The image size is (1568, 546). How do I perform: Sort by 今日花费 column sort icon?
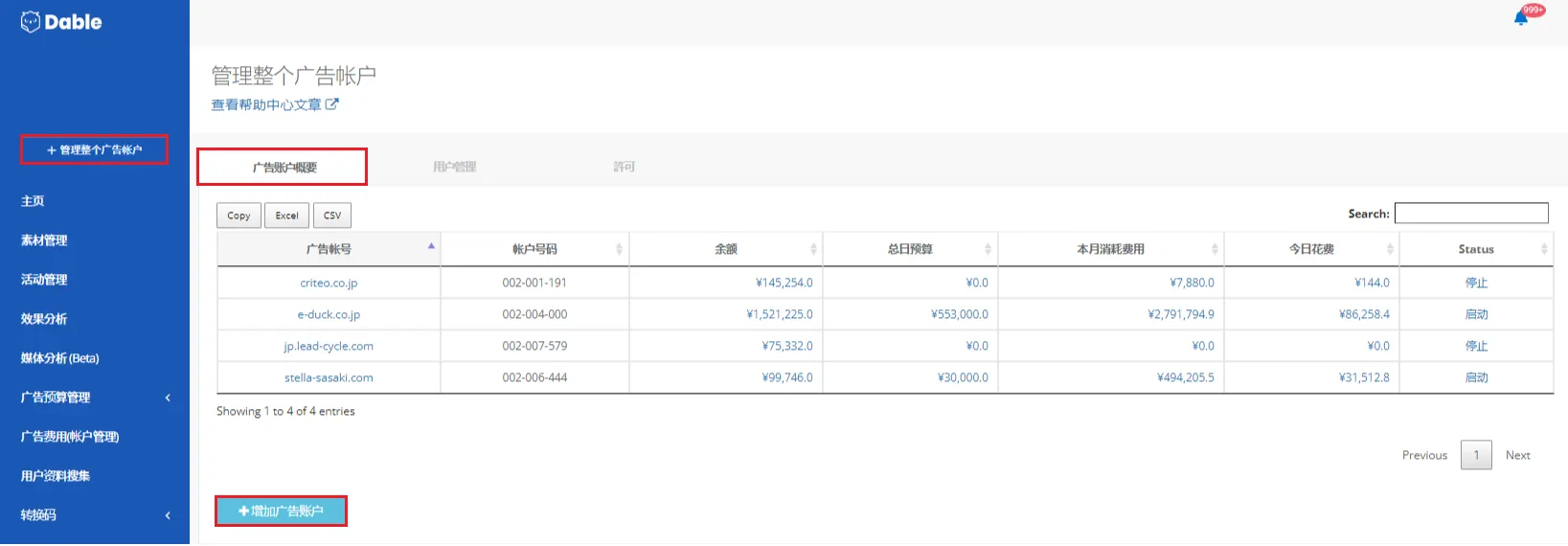1390,249
